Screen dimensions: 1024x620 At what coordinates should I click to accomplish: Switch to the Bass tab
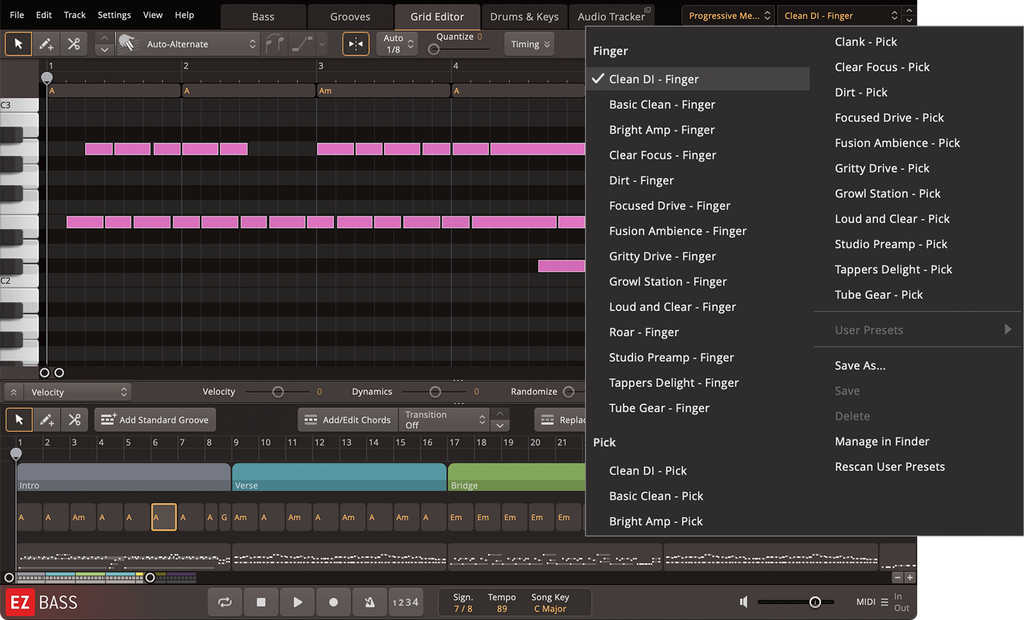point(263,16)
